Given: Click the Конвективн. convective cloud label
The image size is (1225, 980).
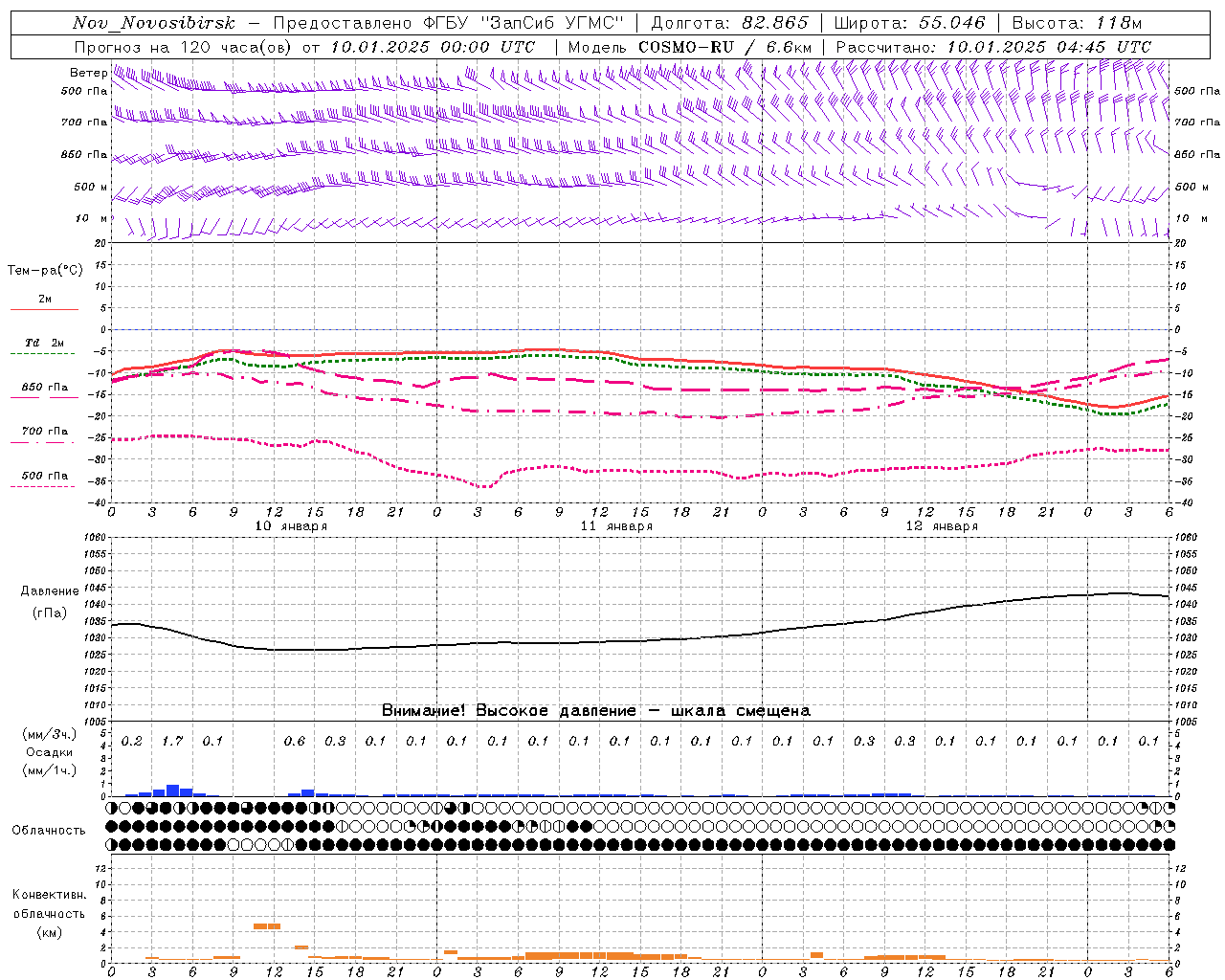Looking at the screenshot, I should [x=49, y=895].
